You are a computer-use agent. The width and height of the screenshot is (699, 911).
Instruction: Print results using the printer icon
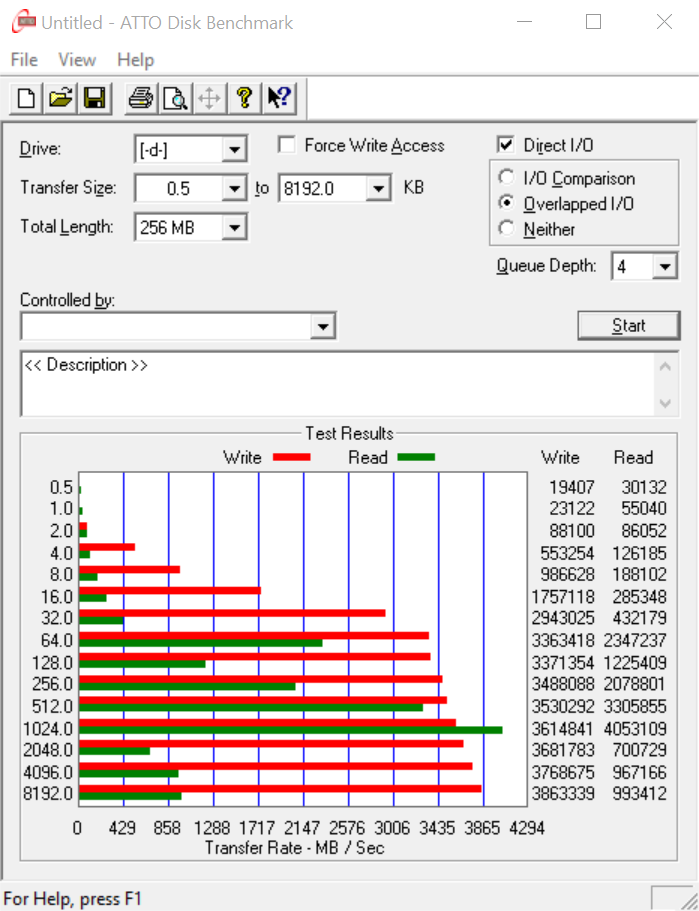click(x=141, y=98)
